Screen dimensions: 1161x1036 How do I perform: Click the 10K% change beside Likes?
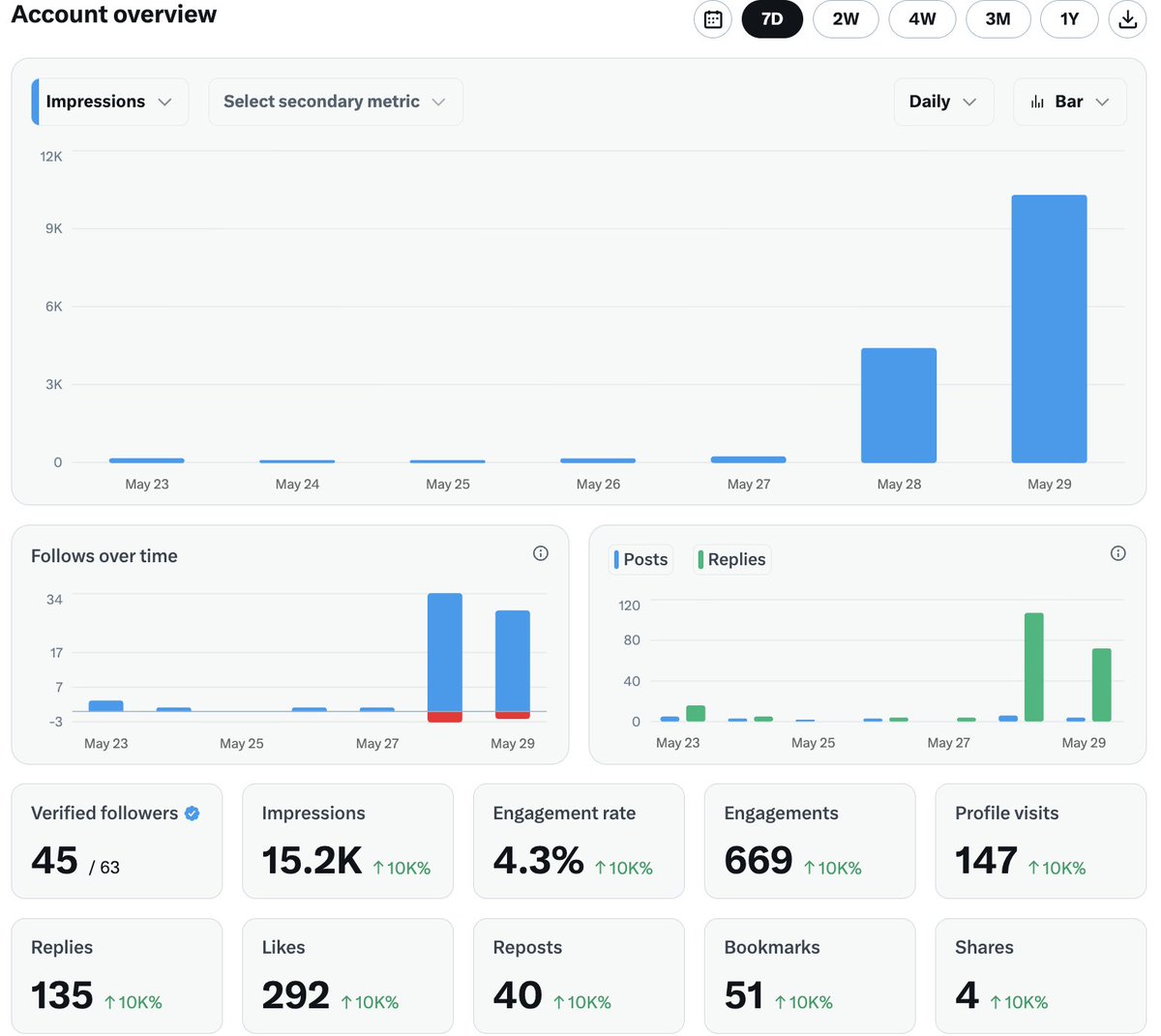370,1003
